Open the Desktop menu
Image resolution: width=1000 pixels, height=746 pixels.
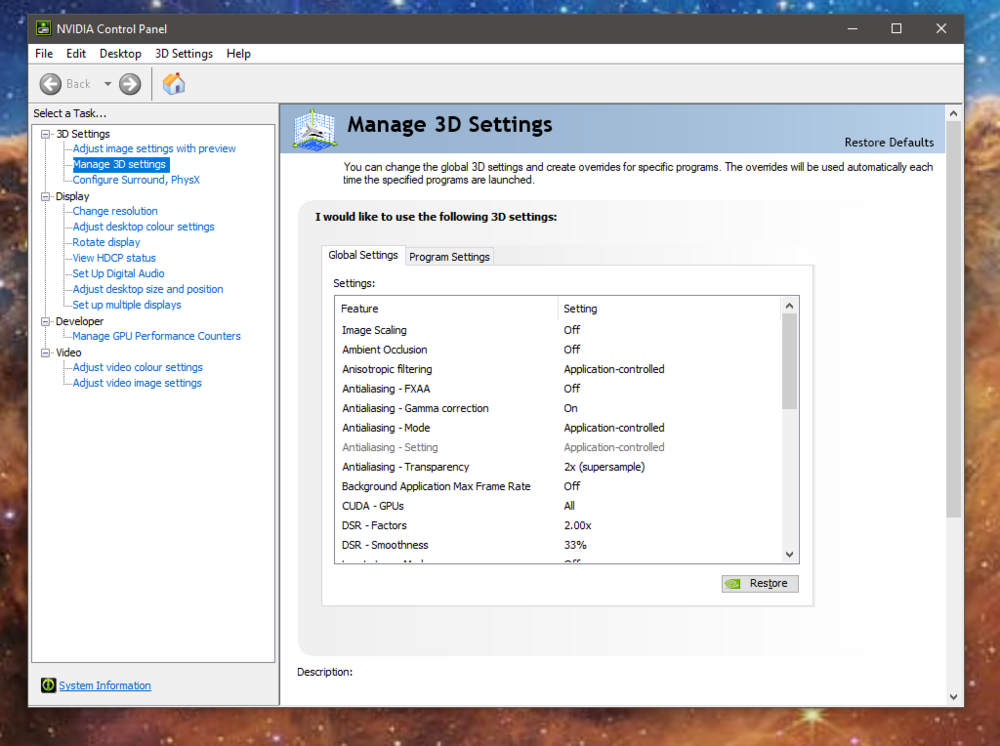tap(120, 54)
